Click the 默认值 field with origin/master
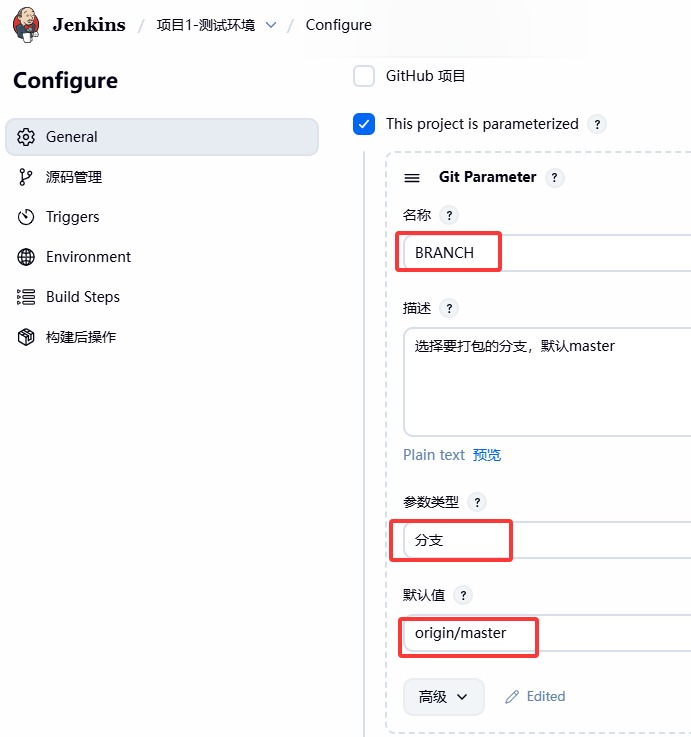The image size is (691, 737). coord(545,633)
